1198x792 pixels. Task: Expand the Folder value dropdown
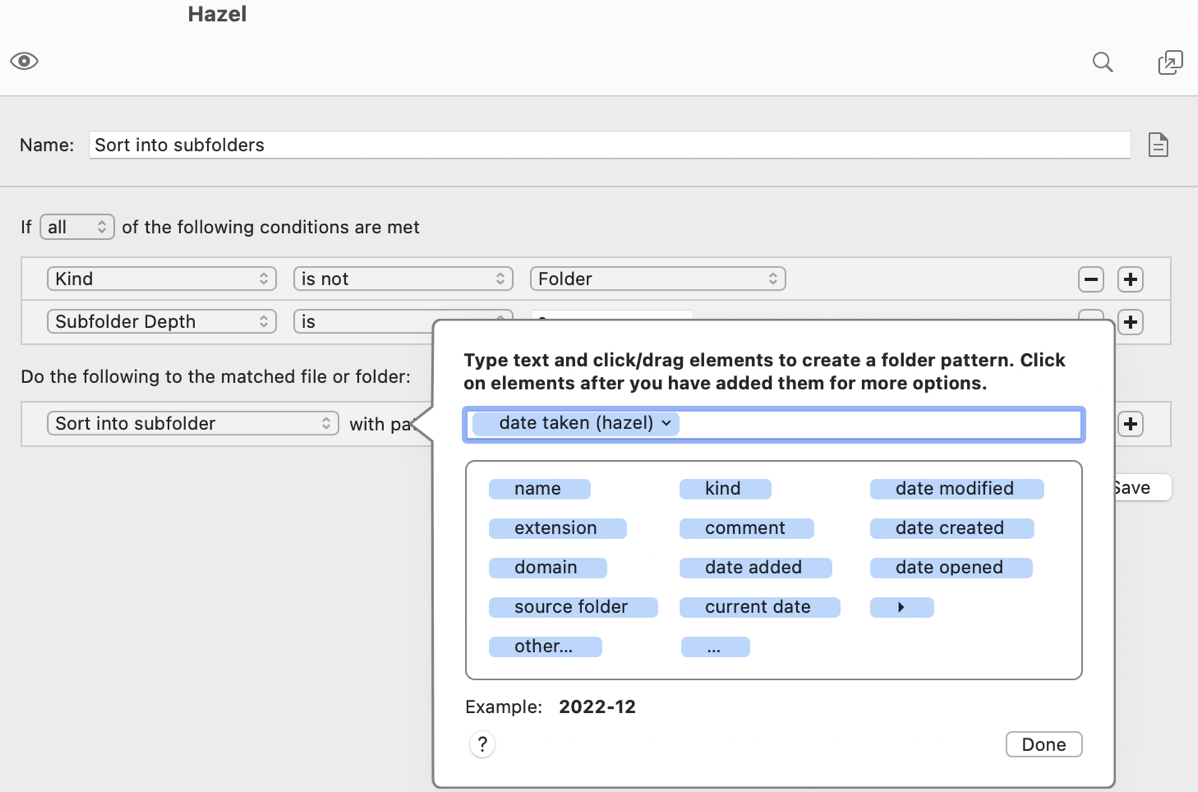pyautogui.click(x=657, y=279)
